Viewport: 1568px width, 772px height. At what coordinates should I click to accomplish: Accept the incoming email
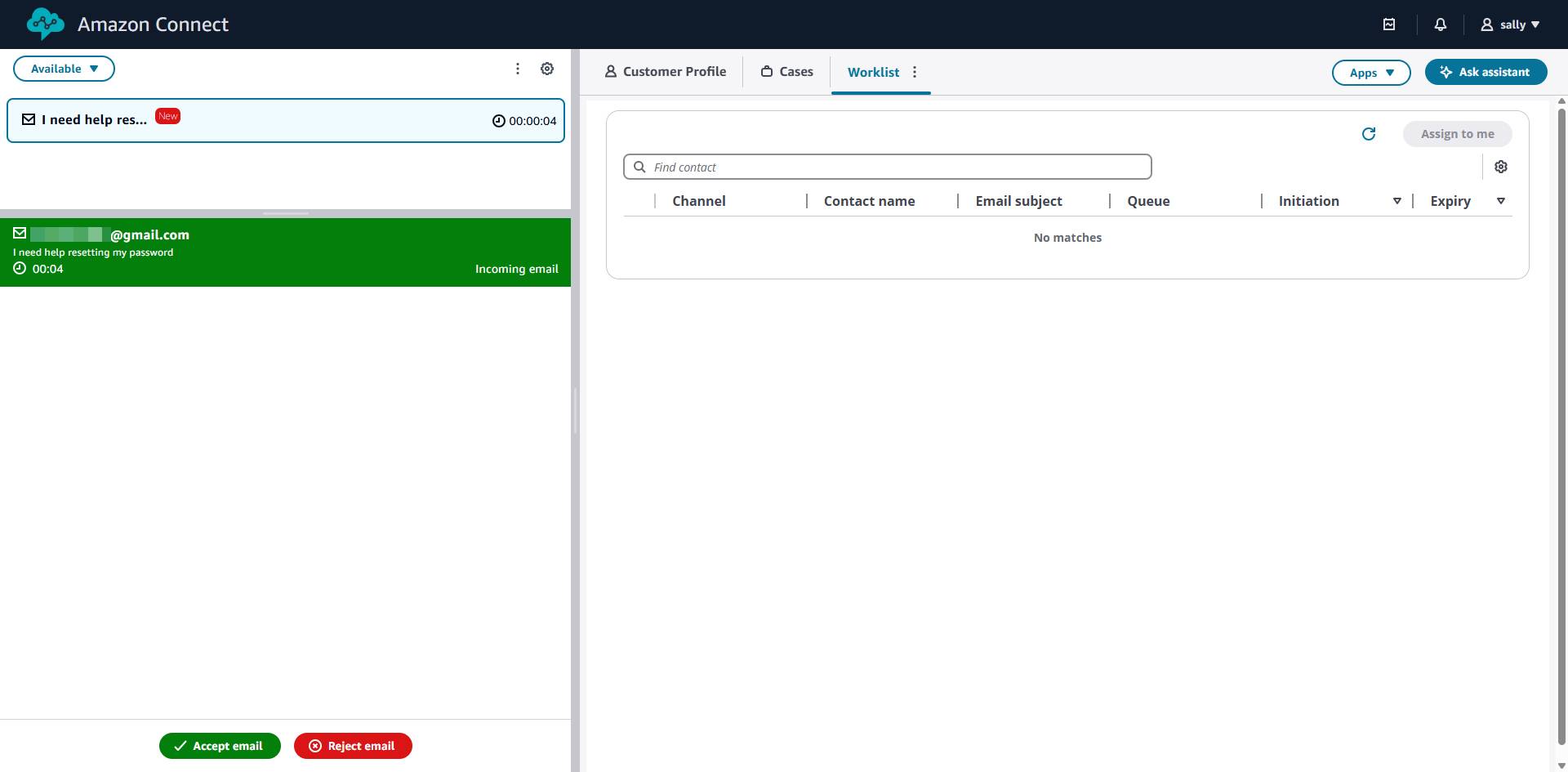(219, 745)
